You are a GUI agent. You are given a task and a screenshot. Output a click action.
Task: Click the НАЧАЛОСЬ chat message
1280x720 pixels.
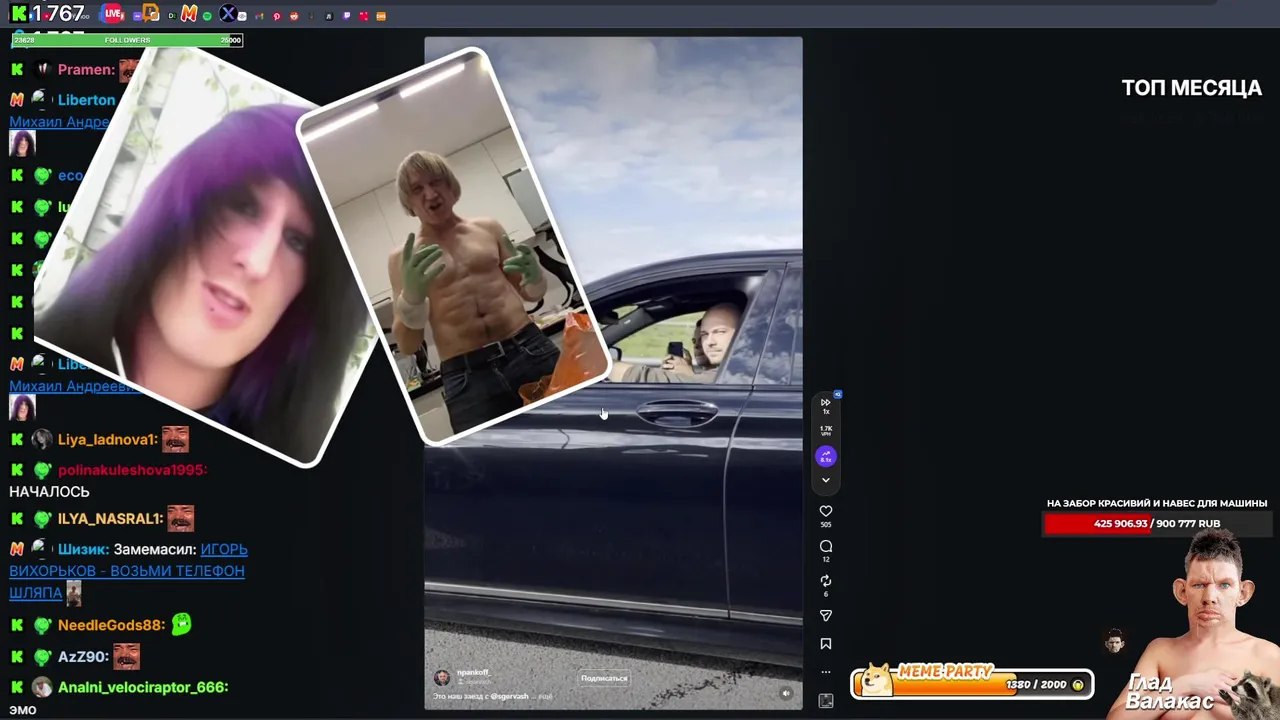coord(49,492)
